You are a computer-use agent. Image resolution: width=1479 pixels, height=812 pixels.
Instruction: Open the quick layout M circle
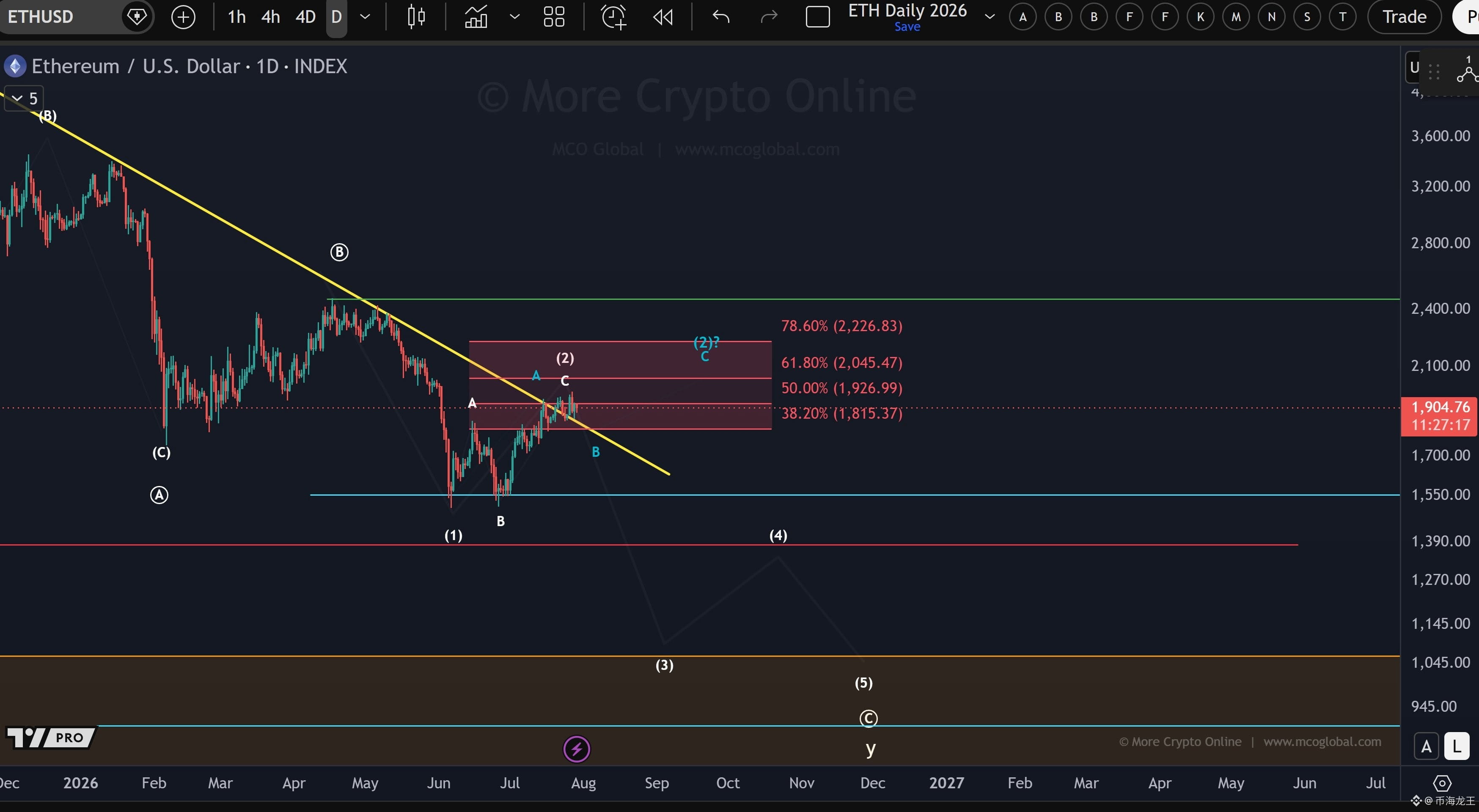pos(1236,16)
